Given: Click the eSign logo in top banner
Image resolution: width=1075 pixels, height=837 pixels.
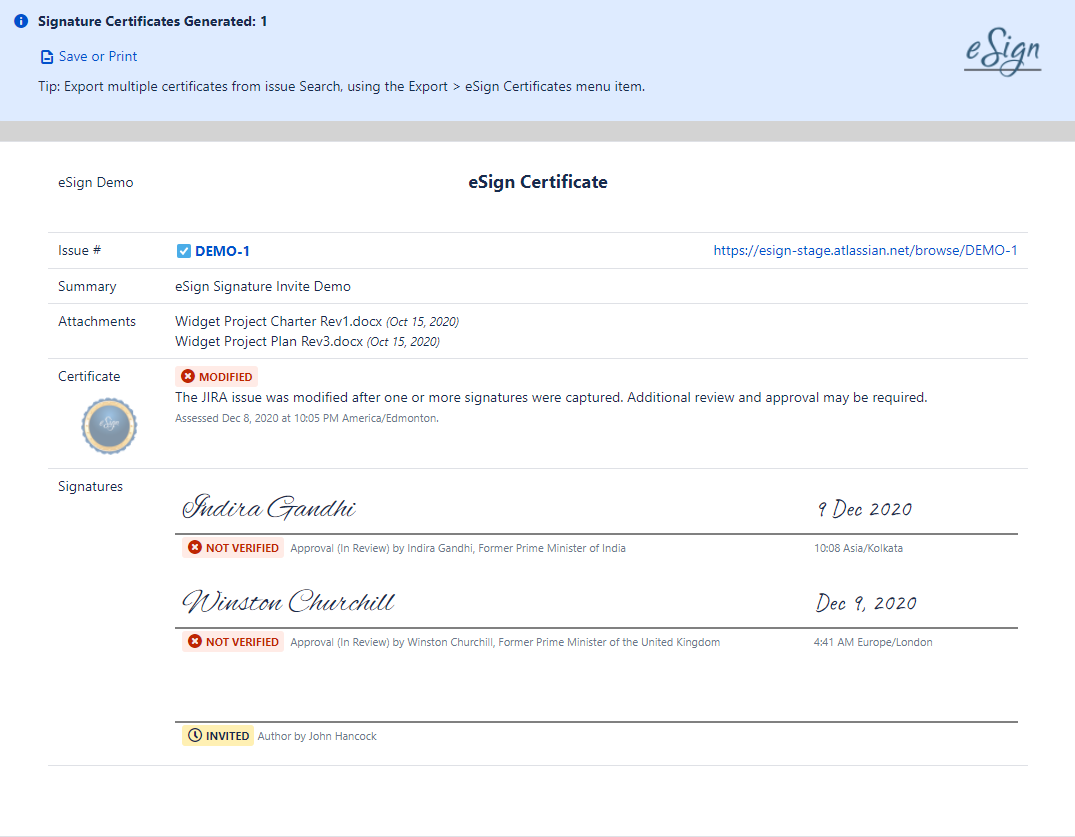Looking at the screenshot, I should click(x=1002, y=54).
